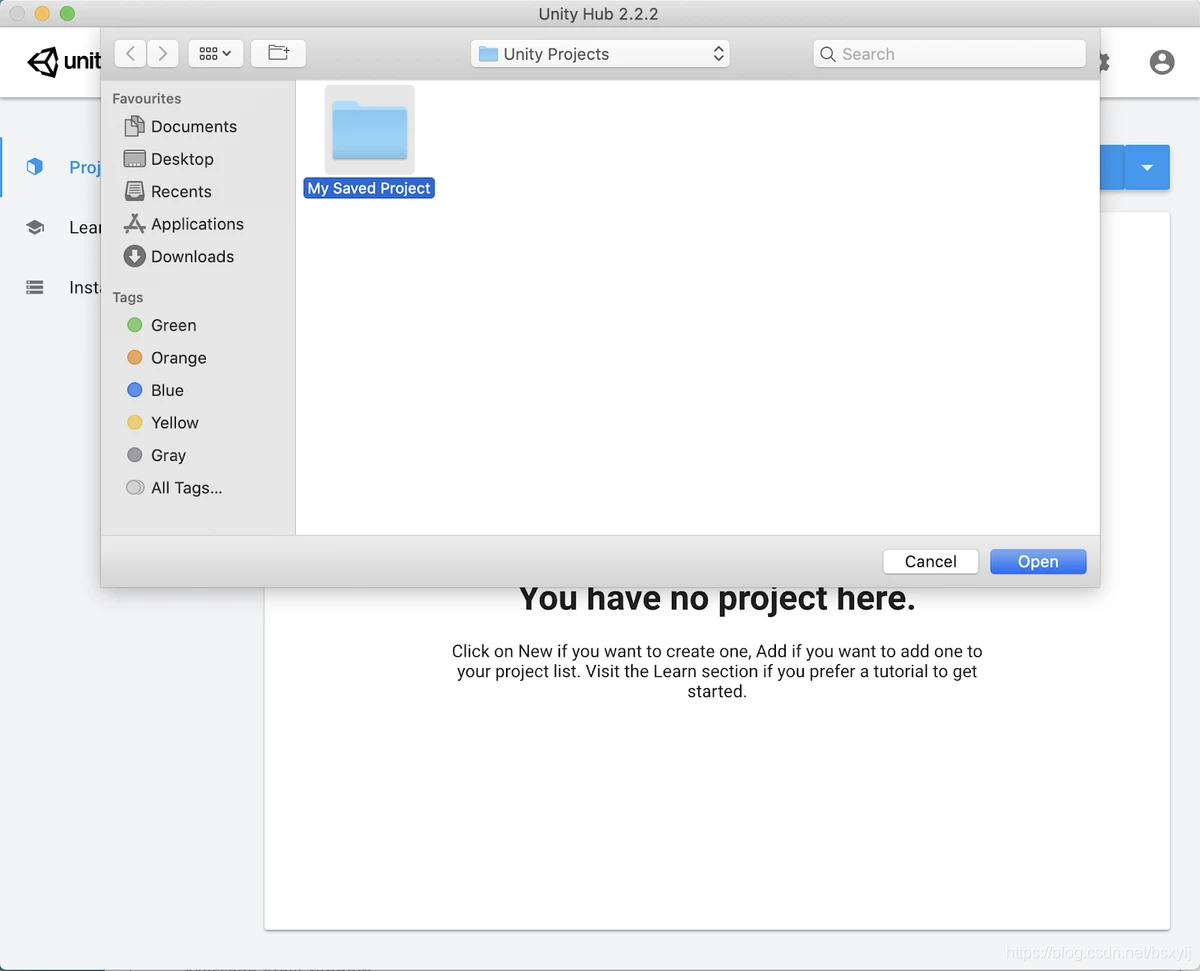Viewport: 1200px width, 971px height.
Task: Select the My Saved Project folder icon
Action: [370, 130]
